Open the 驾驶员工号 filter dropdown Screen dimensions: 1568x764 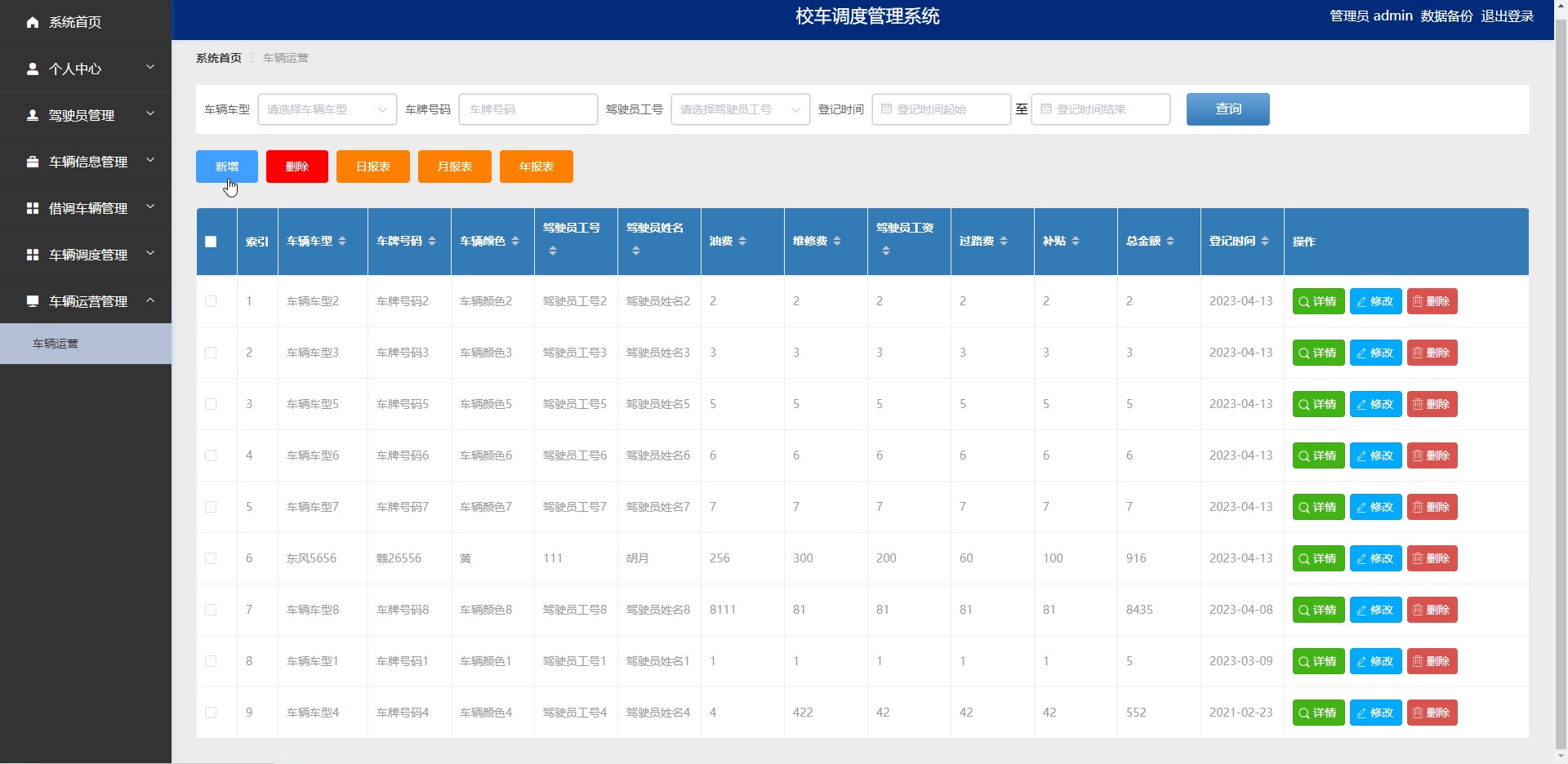point(740,109)
